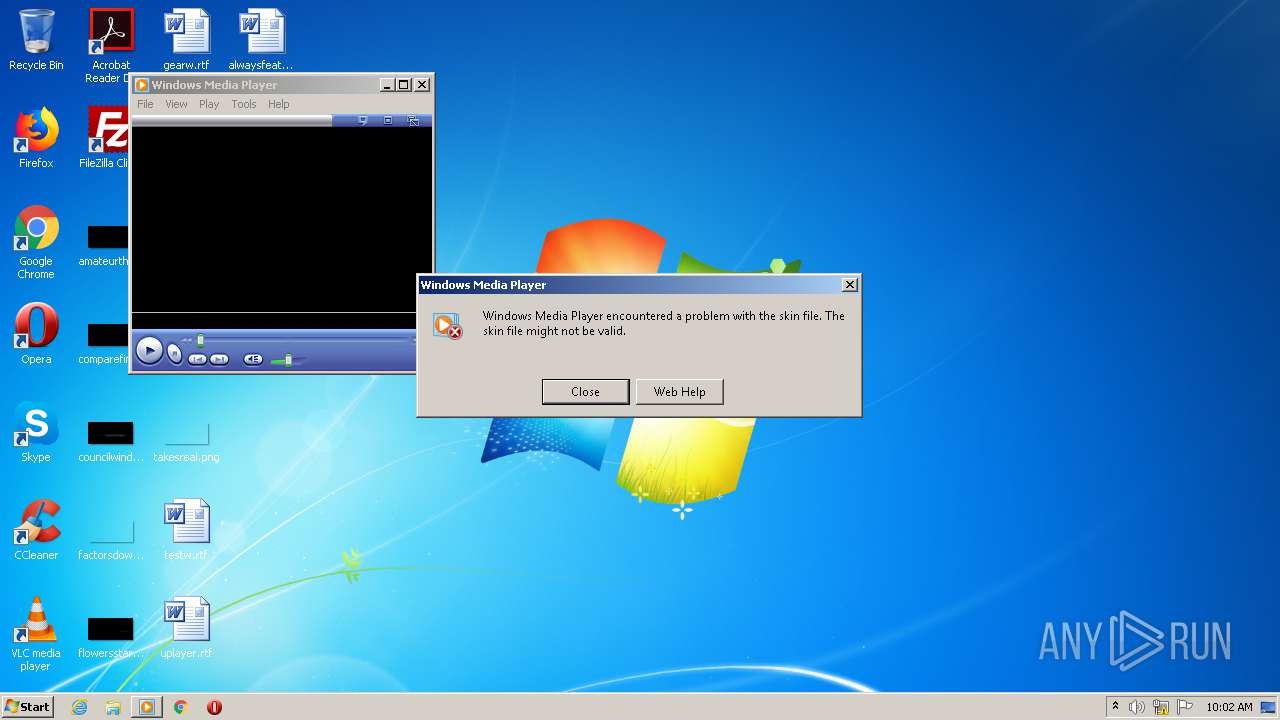Click the Action Center flag icon
The width and height of the screenshot is (1280, 720).
click(x=1185, y=707)
